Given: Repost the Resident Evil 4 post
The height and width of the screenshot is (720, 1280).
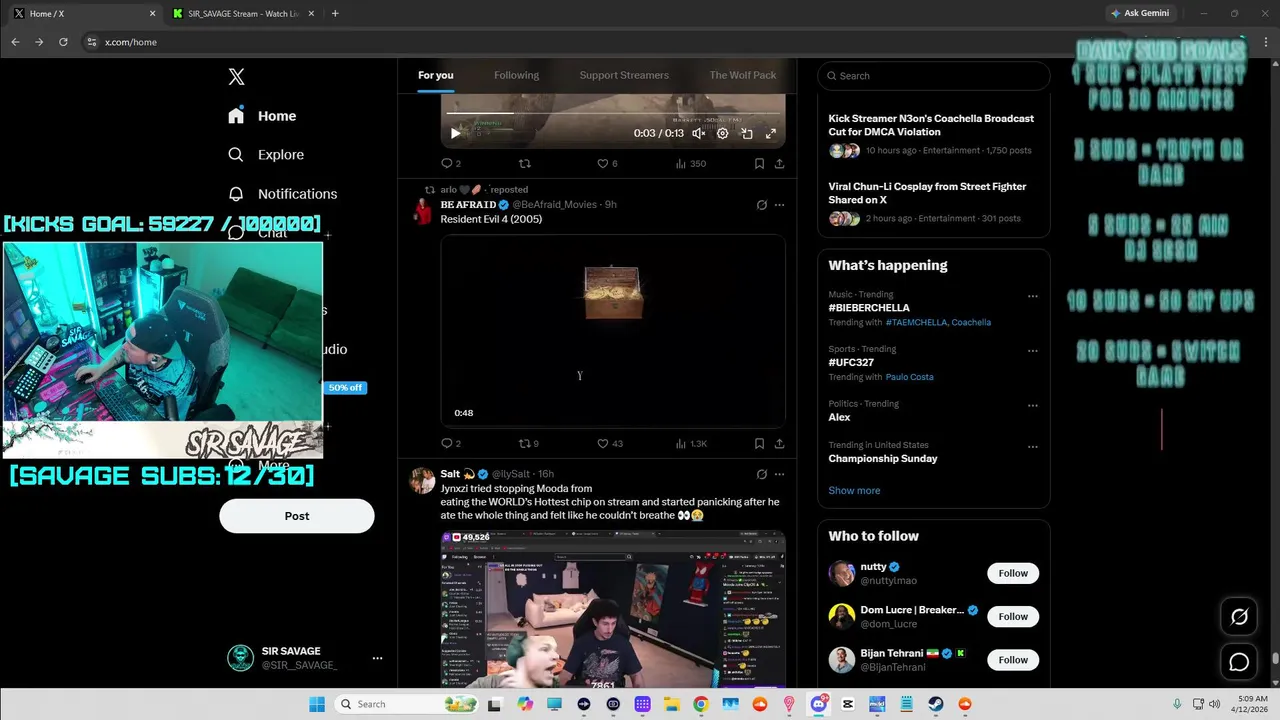Looking at the screenshot, I should click(529, 443).
